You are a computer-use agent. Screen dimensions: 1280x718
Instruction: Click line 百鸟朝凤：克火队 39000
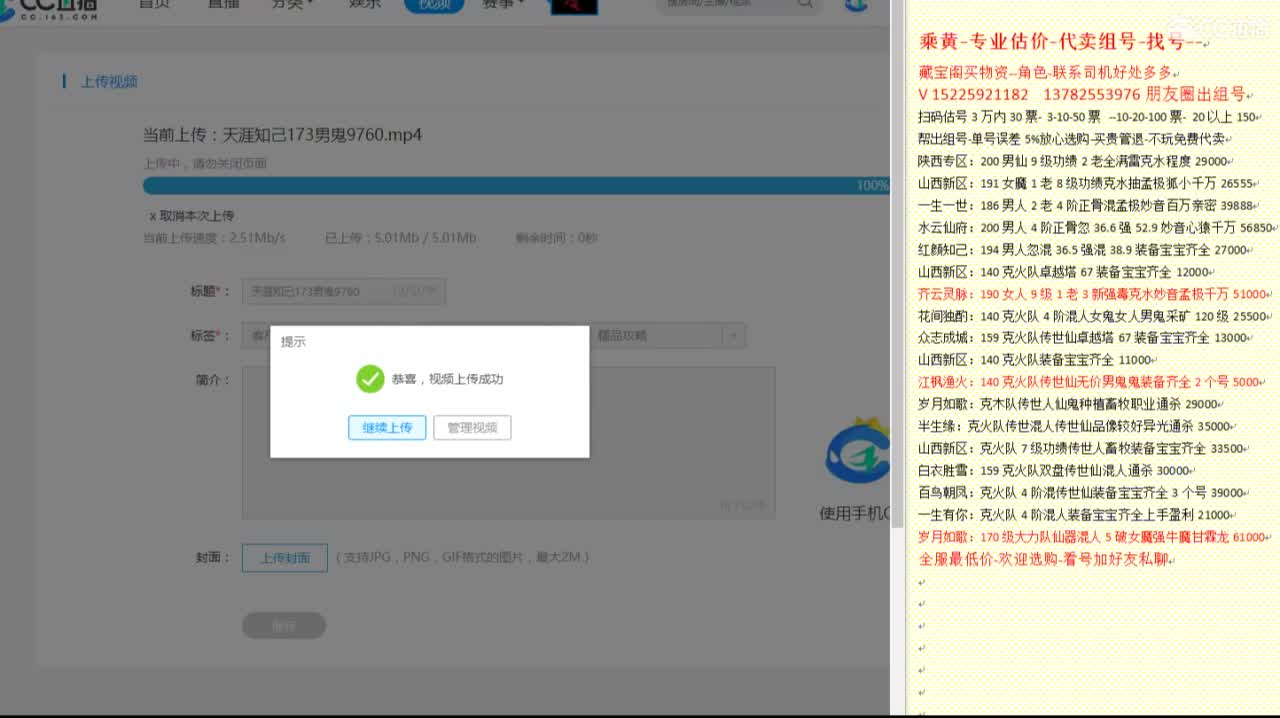pyautogui.click(x=1081, y=492)
